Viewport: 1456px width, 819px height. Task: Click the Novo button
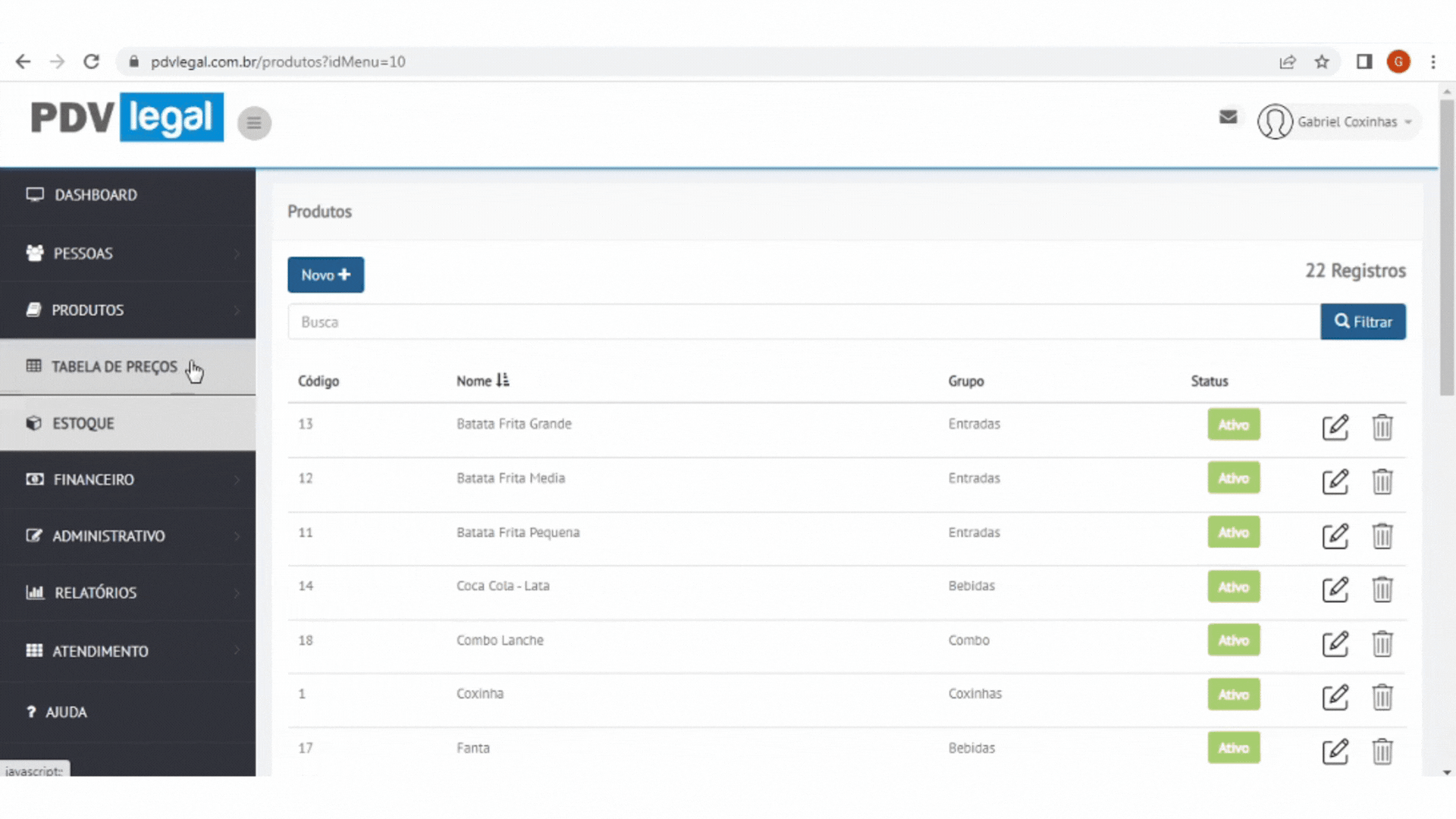click(325, 275)
